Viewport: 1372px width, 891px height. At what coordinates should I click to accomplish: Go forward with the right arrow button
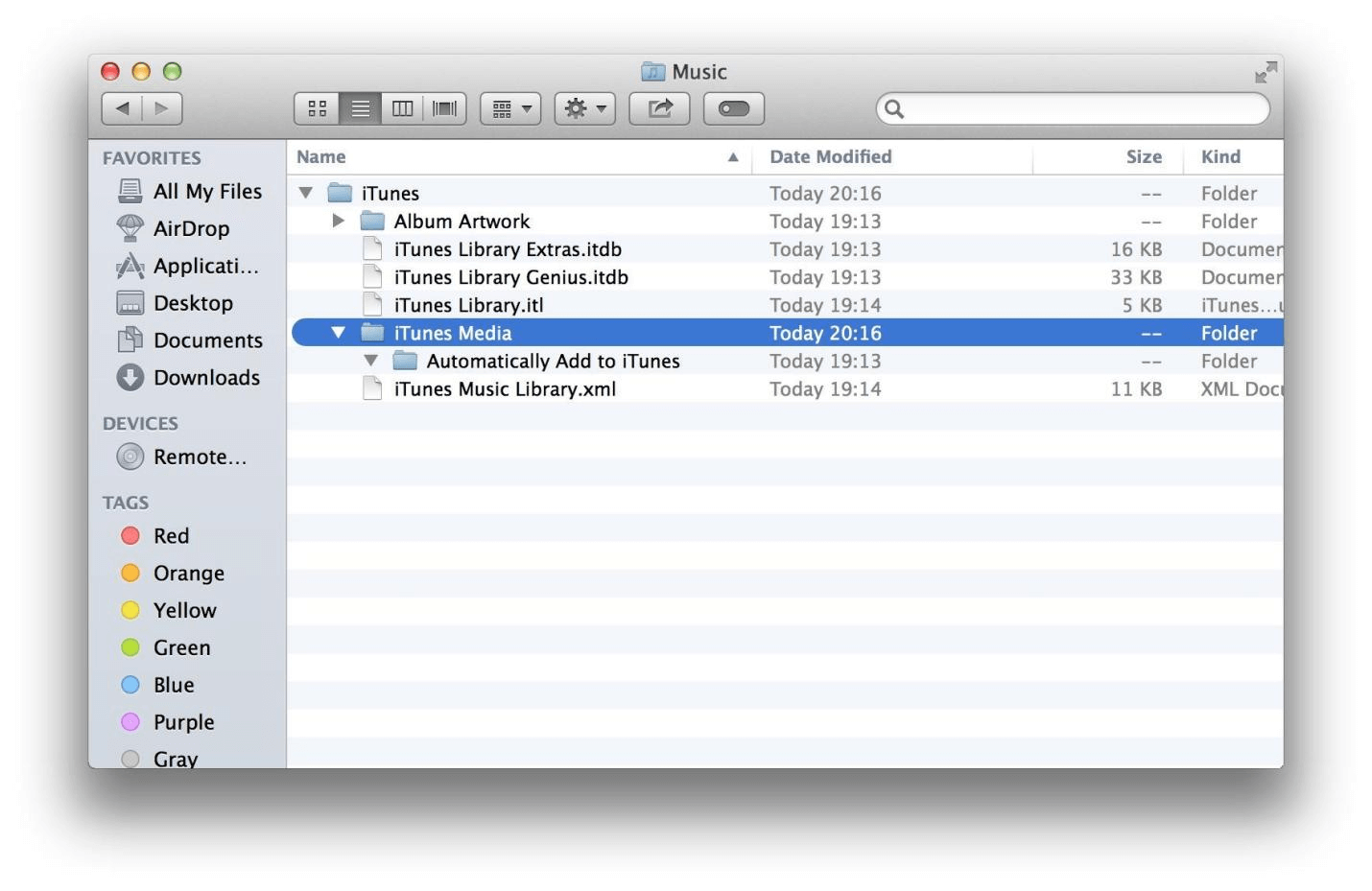coord(162,108)
